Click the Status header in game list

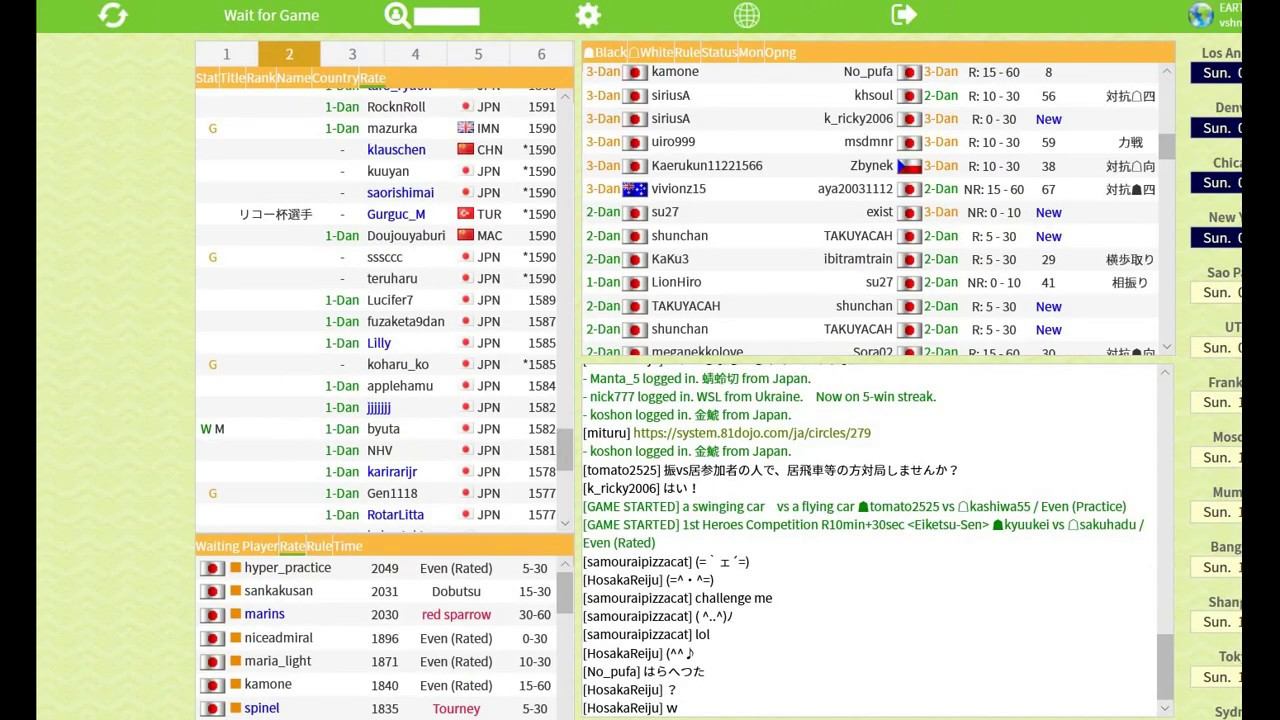(719, 52)
